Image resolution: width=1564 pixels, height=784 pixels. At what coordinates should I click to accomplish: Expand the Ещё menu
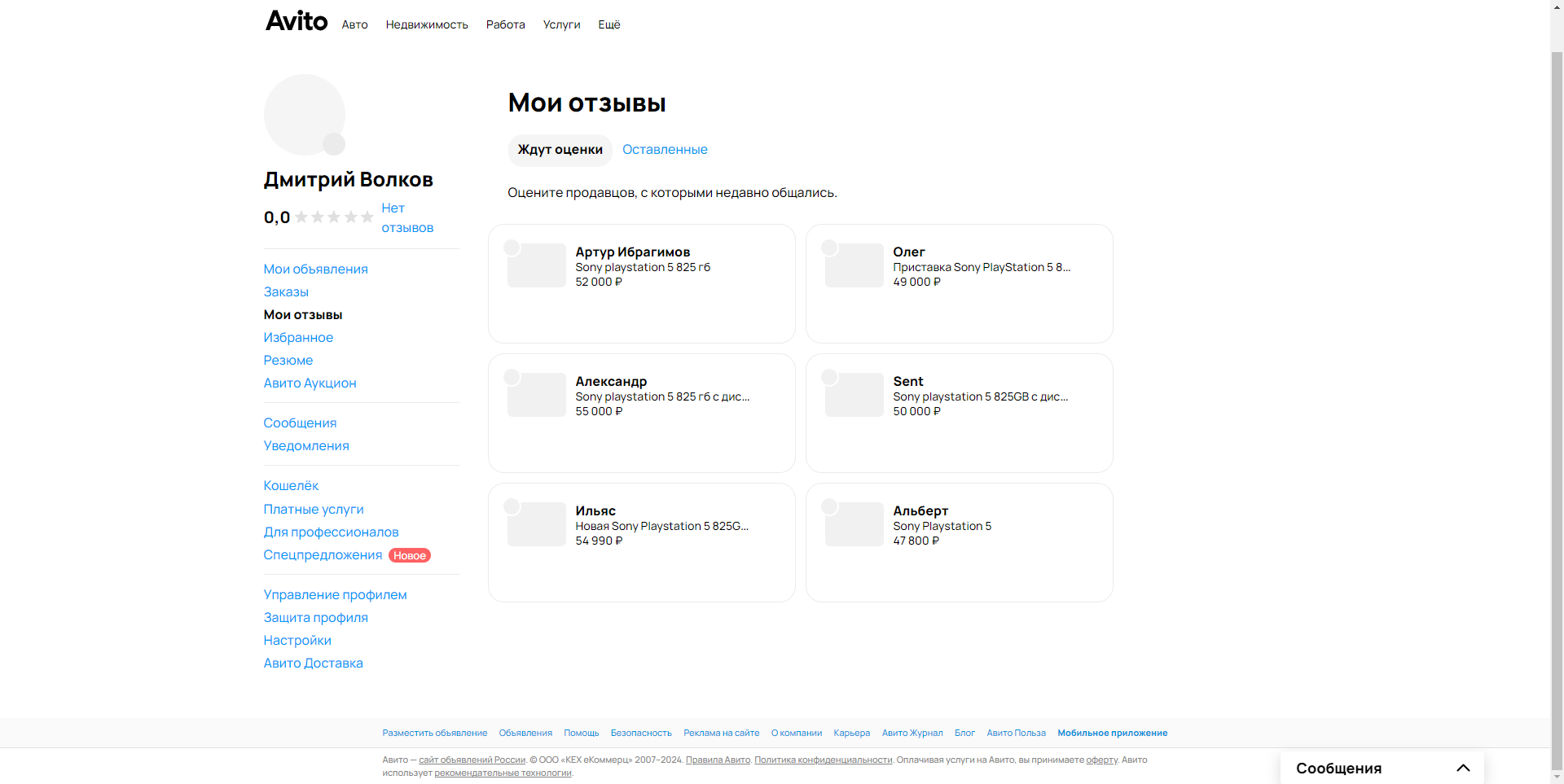tap(609, 24)
